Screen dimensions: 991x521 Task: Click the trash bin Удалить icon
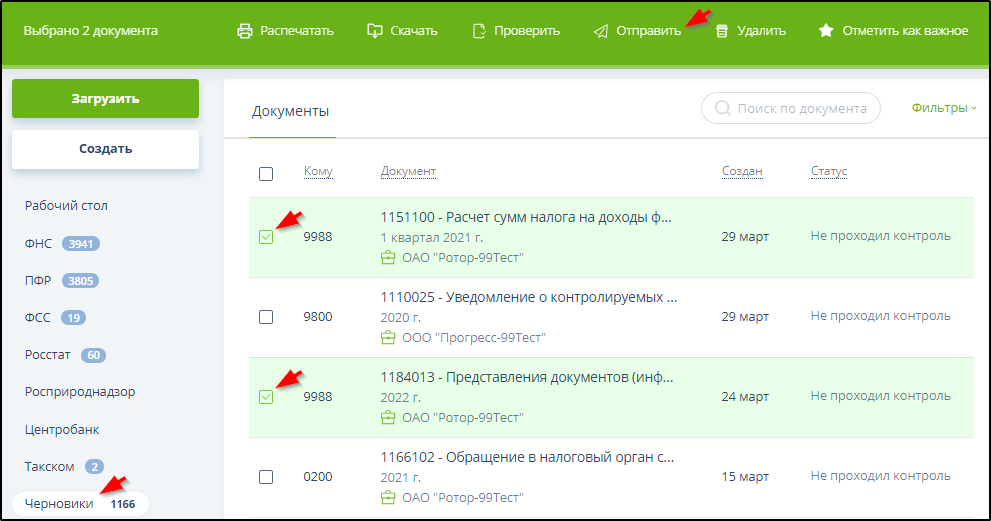721,31
